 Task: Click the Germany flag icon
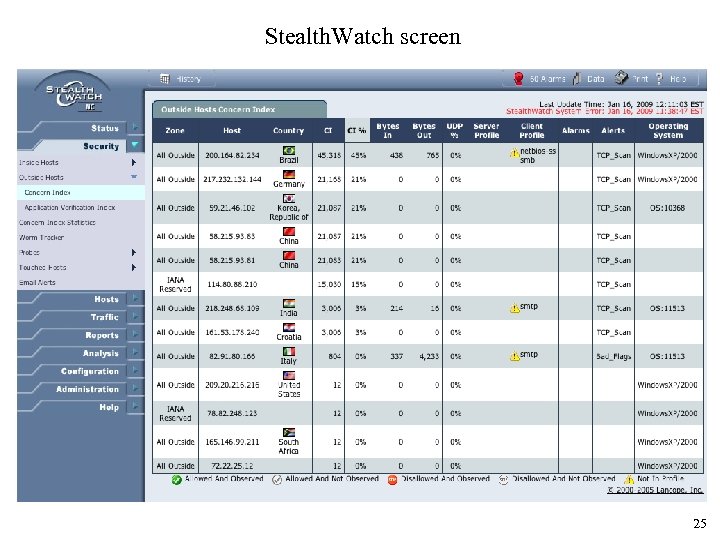tap(289, 174)
